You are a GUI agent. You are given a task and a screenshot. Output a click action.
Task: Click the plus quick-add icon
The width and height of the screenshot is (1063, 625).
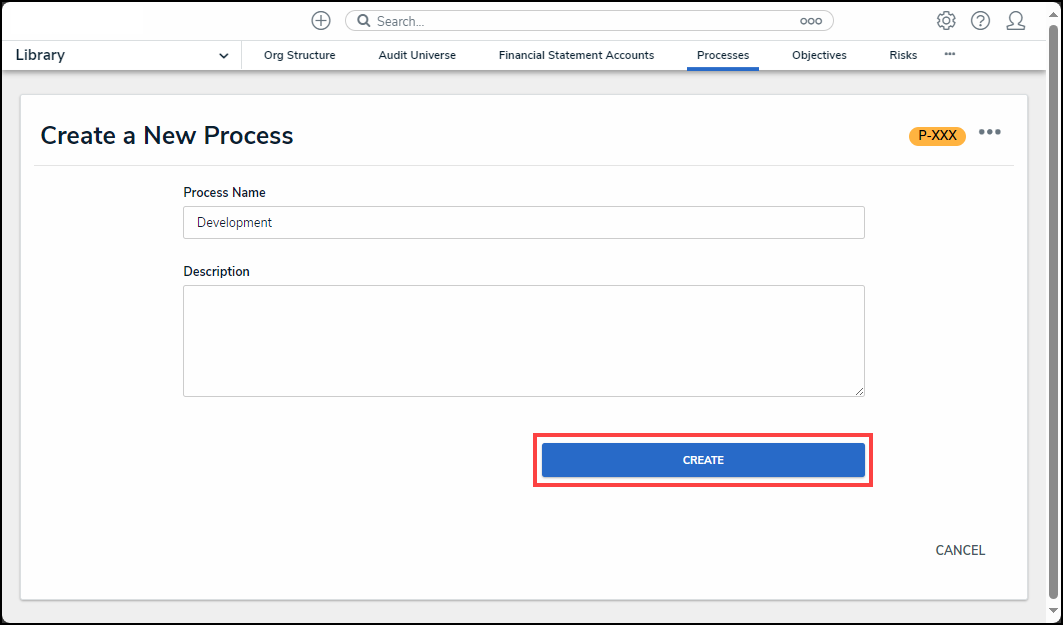tap(321, 21)
